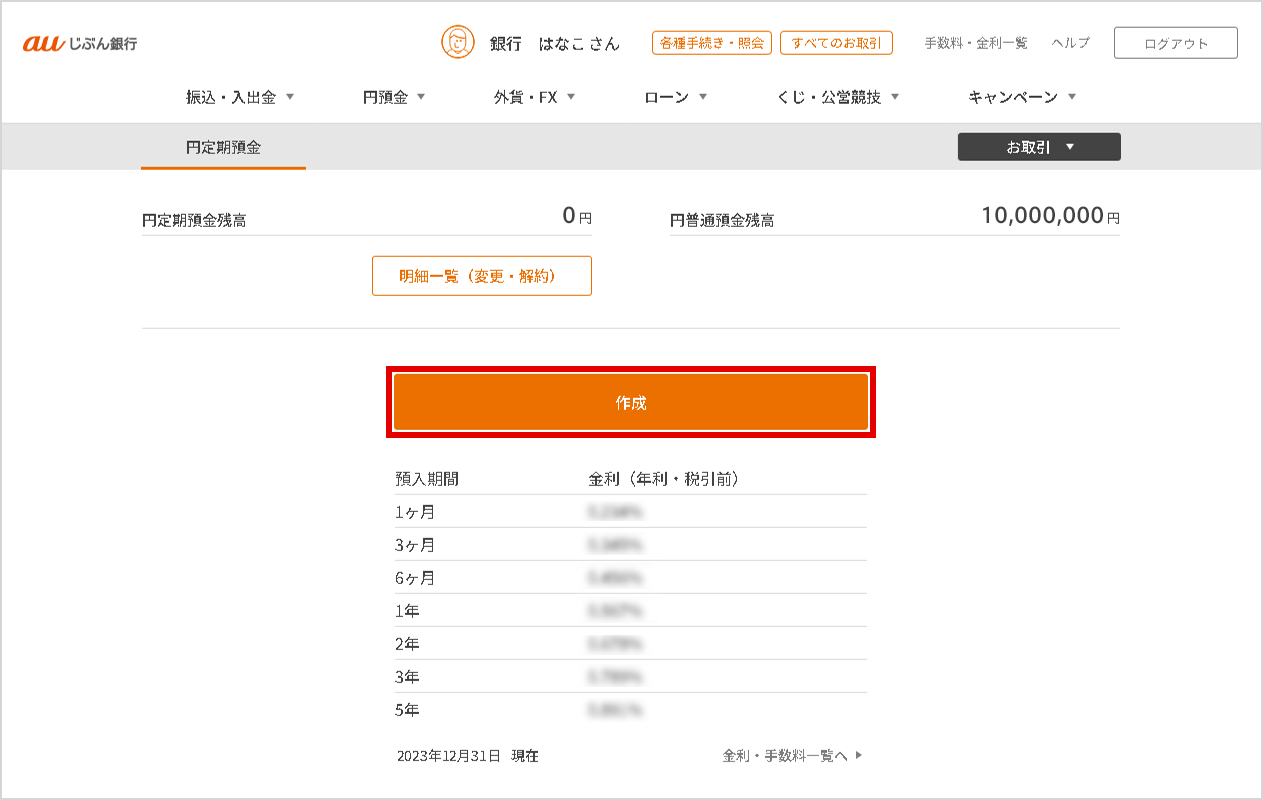The image size is (1263, 800).
Task: Open すべてのお取引
Action: [x=836, y=43]
